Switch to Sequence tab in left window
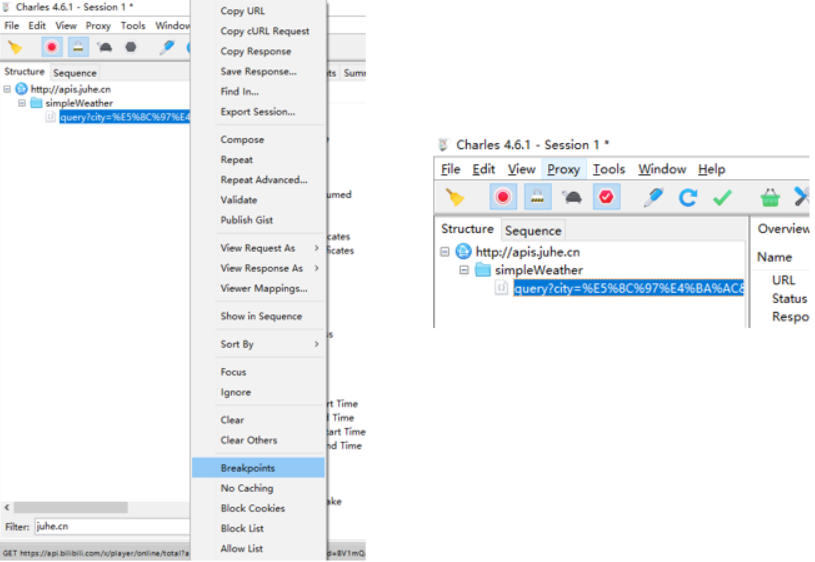This screenshot has height=562, width=815. (x=75, y=73)
